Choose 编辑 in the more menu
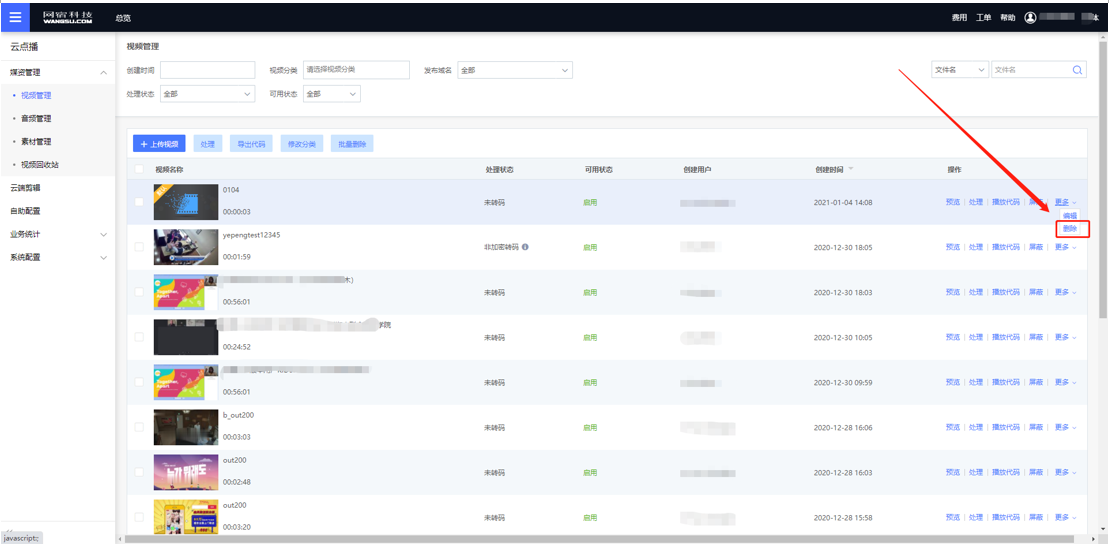Screen dimensions: 1109x548 tap(1070, 215)
